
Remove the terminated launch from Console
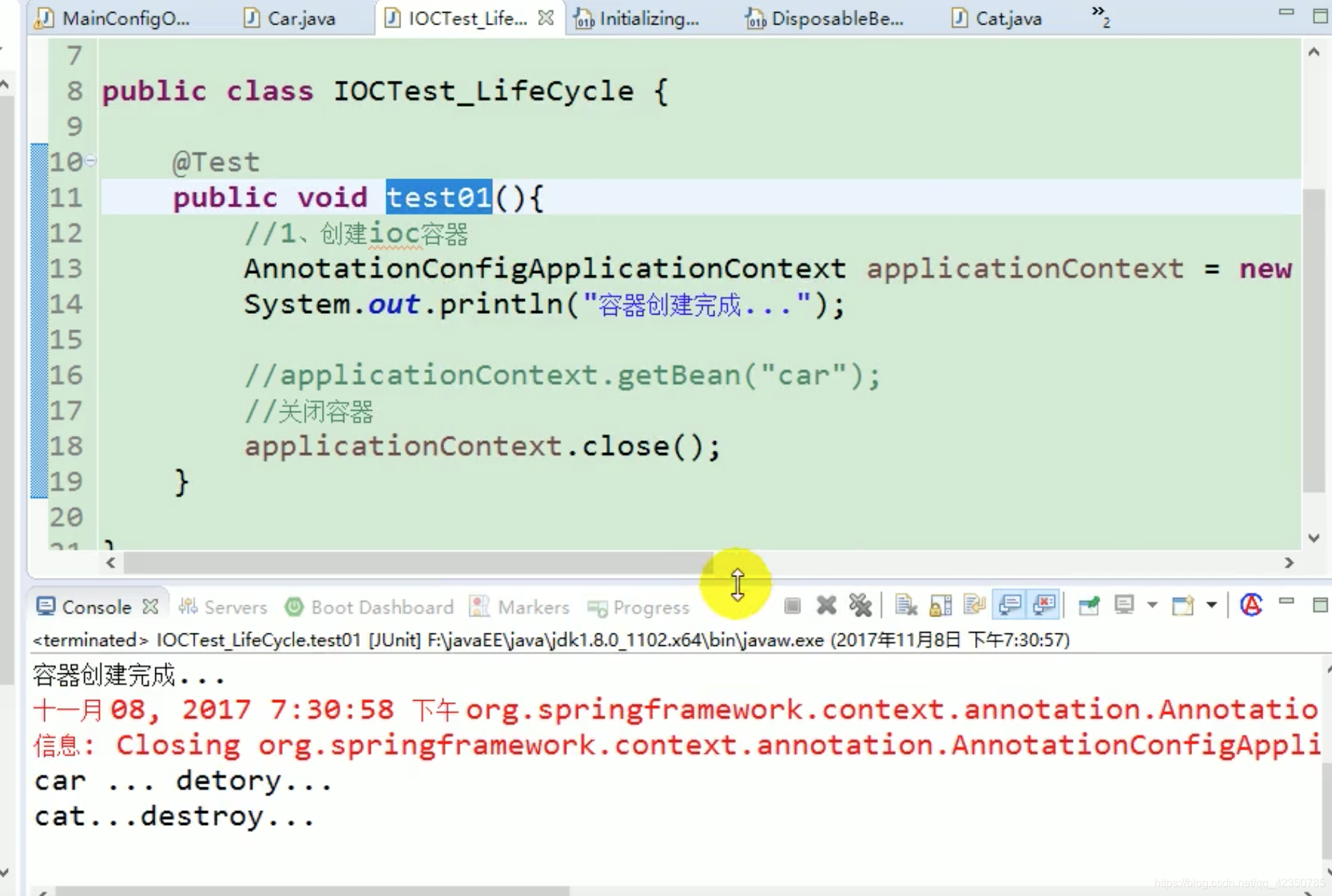click(x=826, y=606)
